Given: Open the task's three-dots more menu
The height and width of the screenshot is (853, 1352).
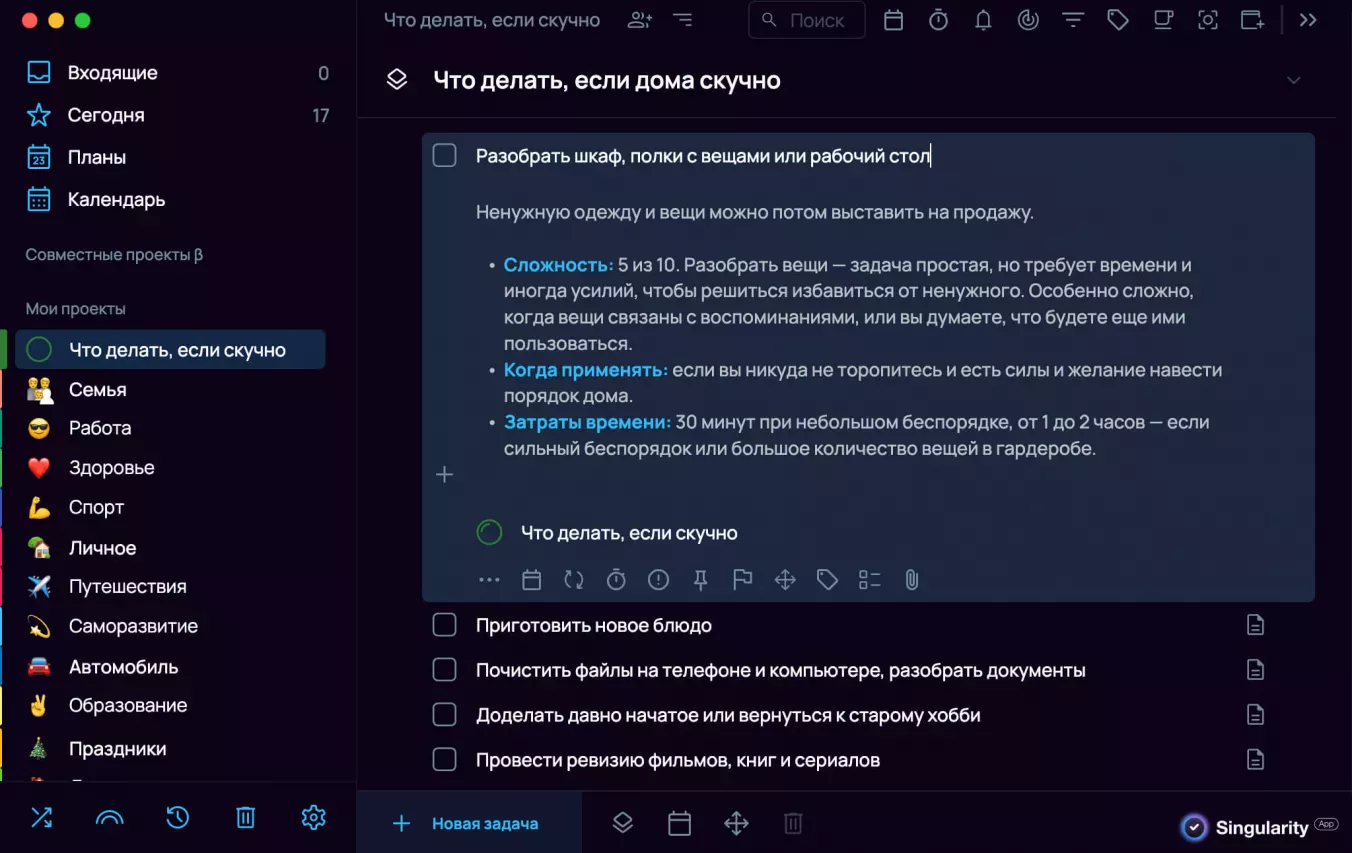Looking at the screenshot, I should click(x=489, y=580).
